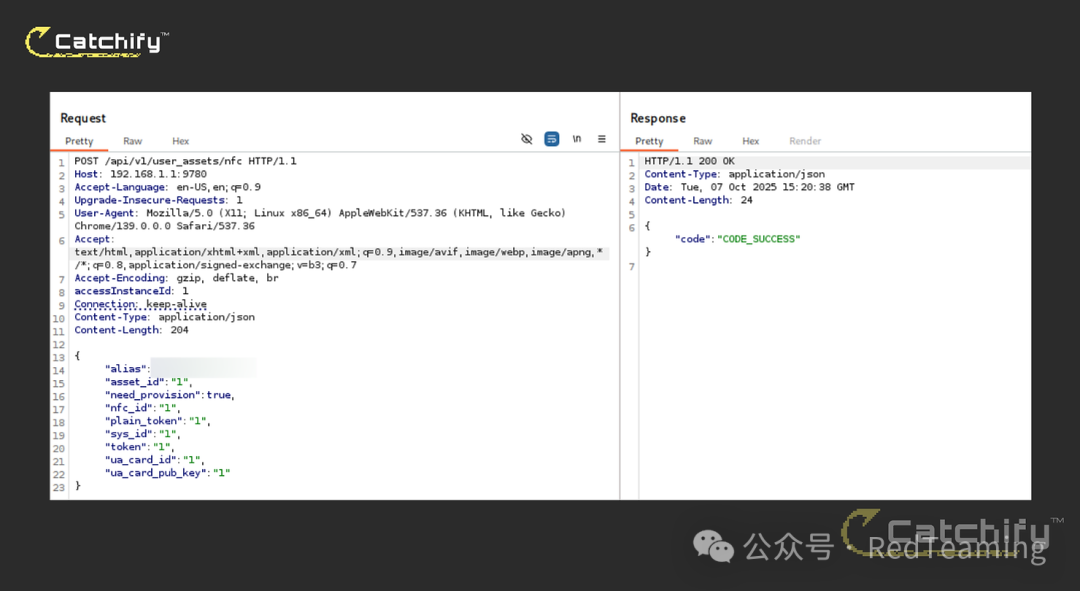Click the Content-Length 204 header line
The image size is (1080, 591).
[x=132, y=331]
